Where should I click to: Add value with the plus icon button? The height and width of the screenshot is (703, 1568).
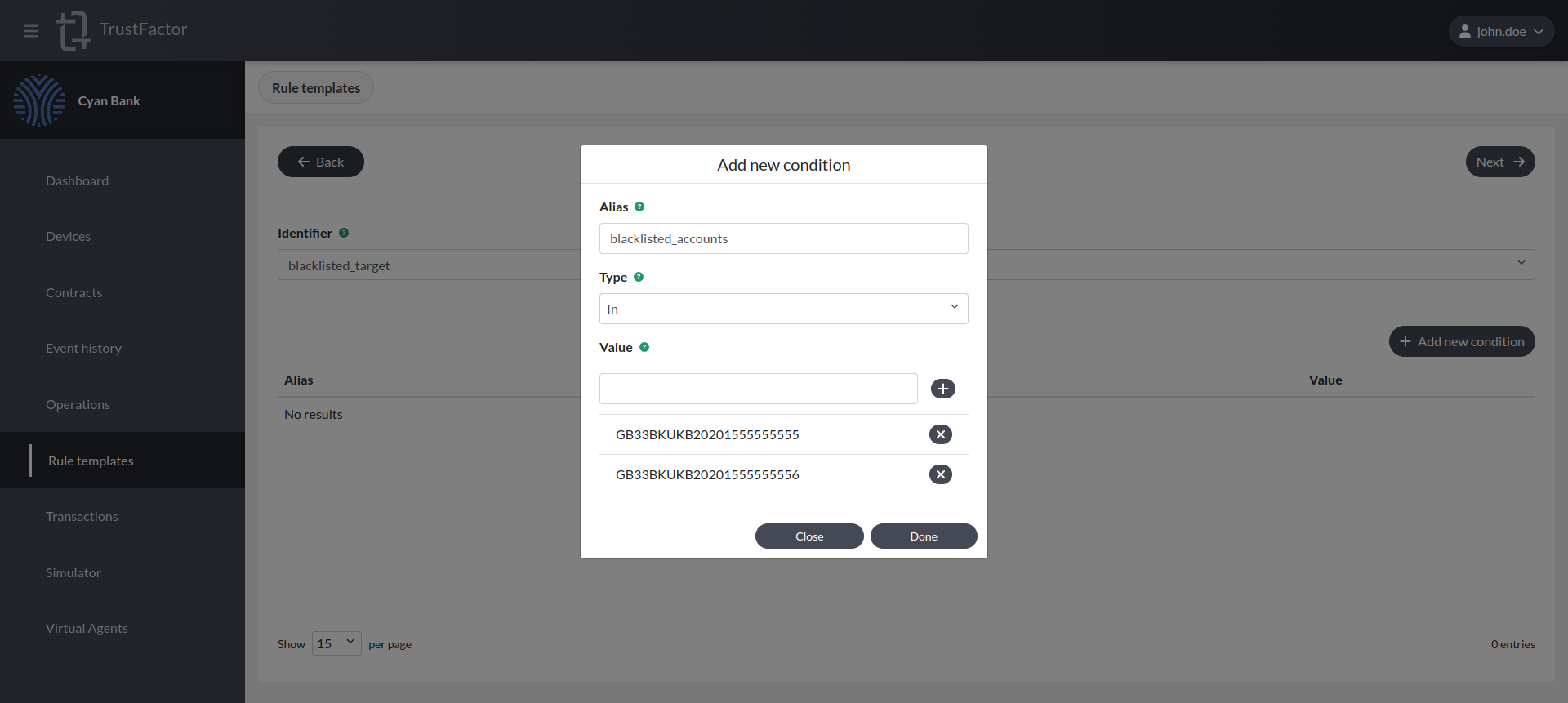click(943, 389)
